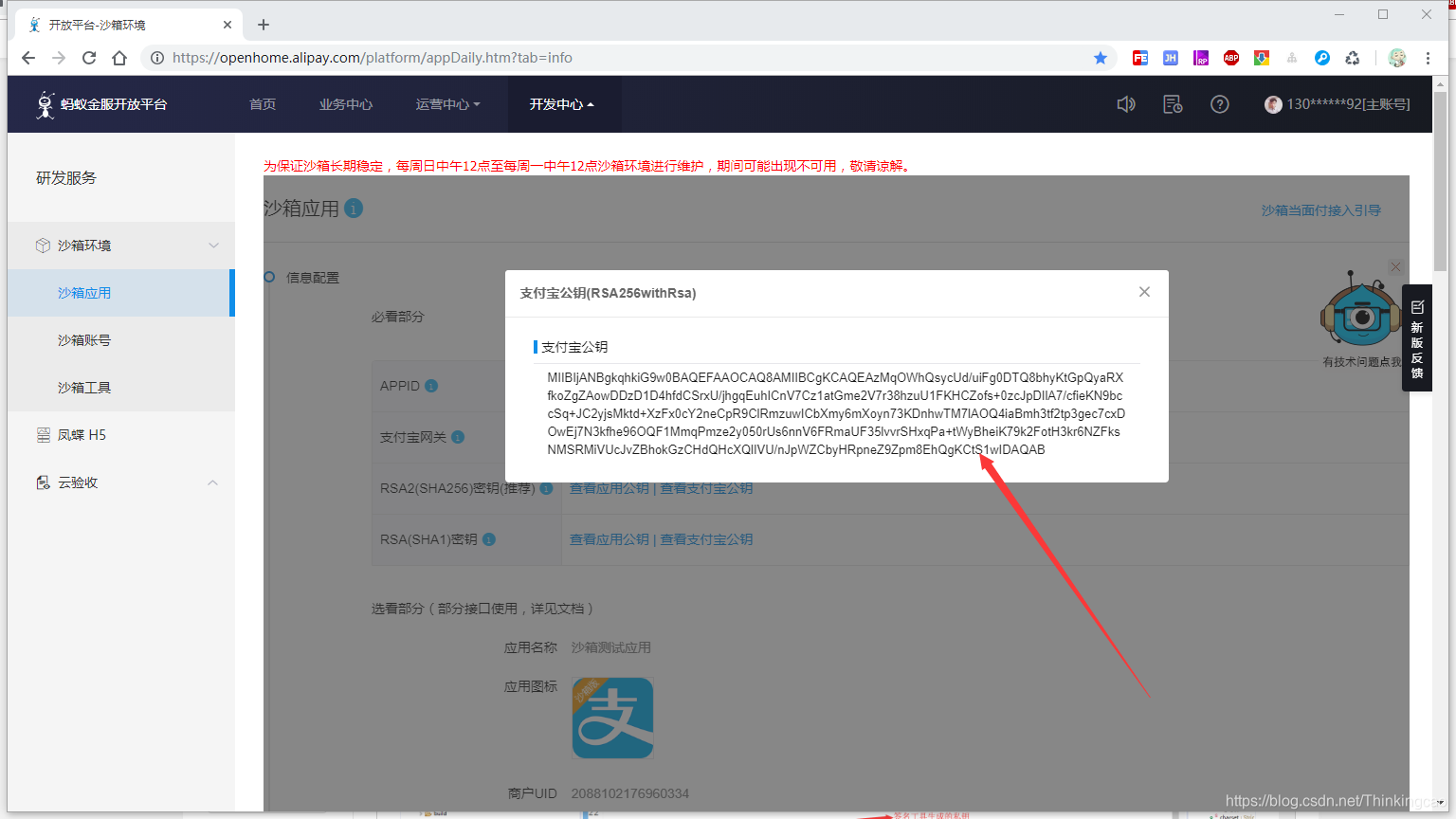Click info icon beside APPID
Screen dimensions: 1456x819
[x=431, y=386]
